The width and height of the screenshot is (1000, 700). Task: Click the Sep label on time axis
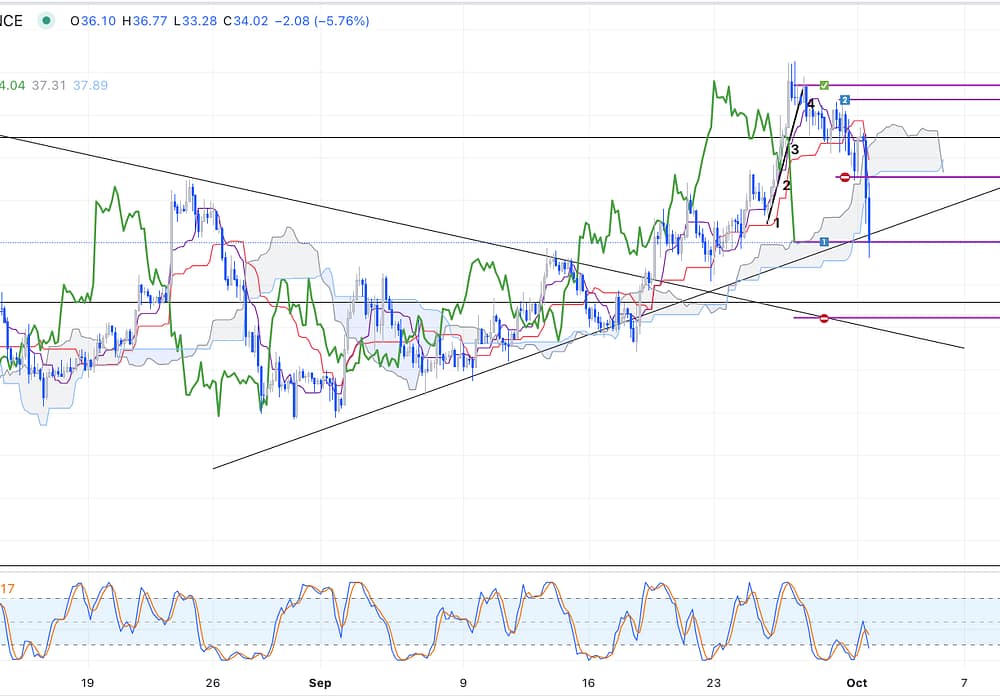[320, 683]
